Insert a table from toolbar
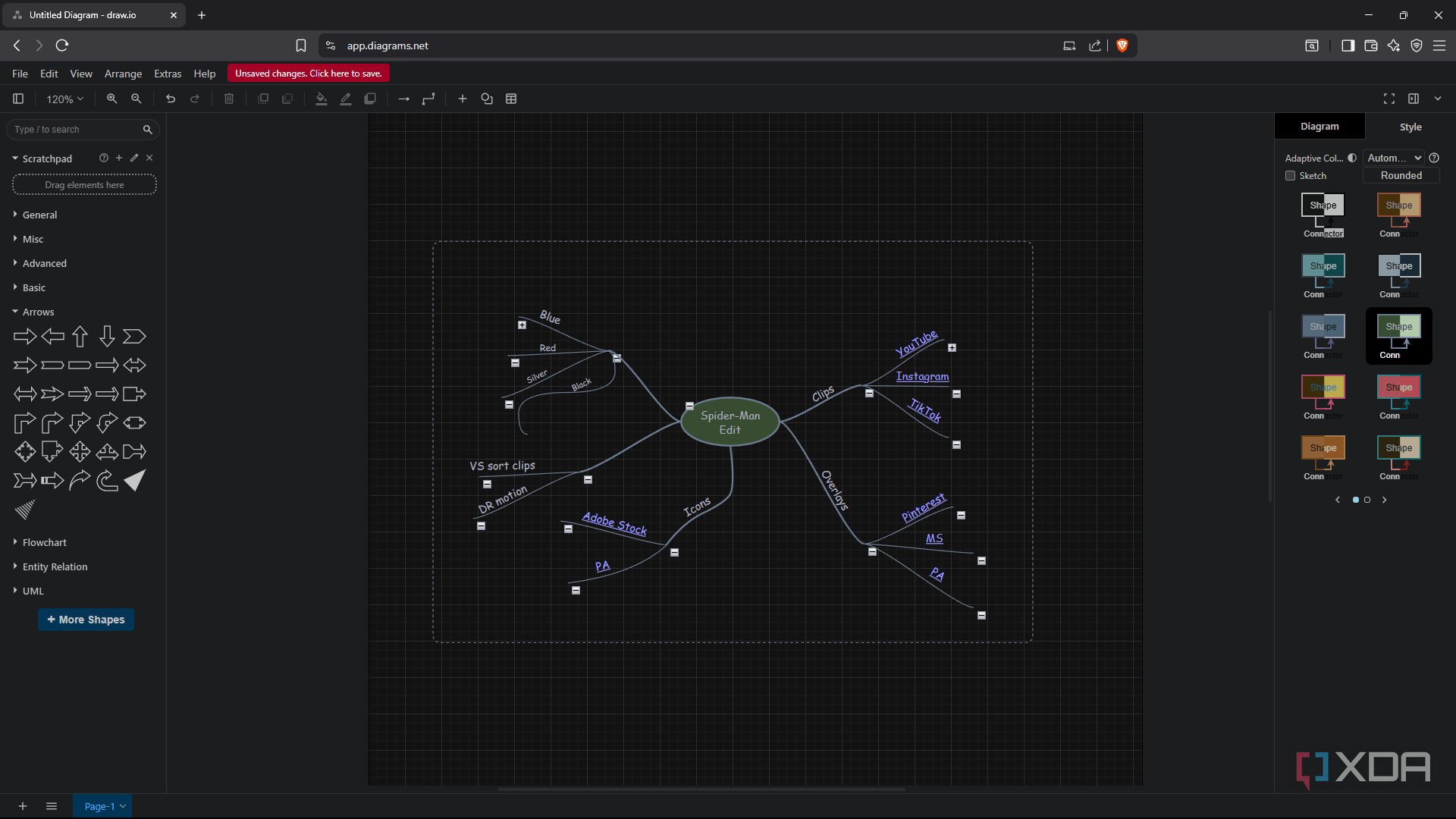1456x819 pixels. pos(511,99)
